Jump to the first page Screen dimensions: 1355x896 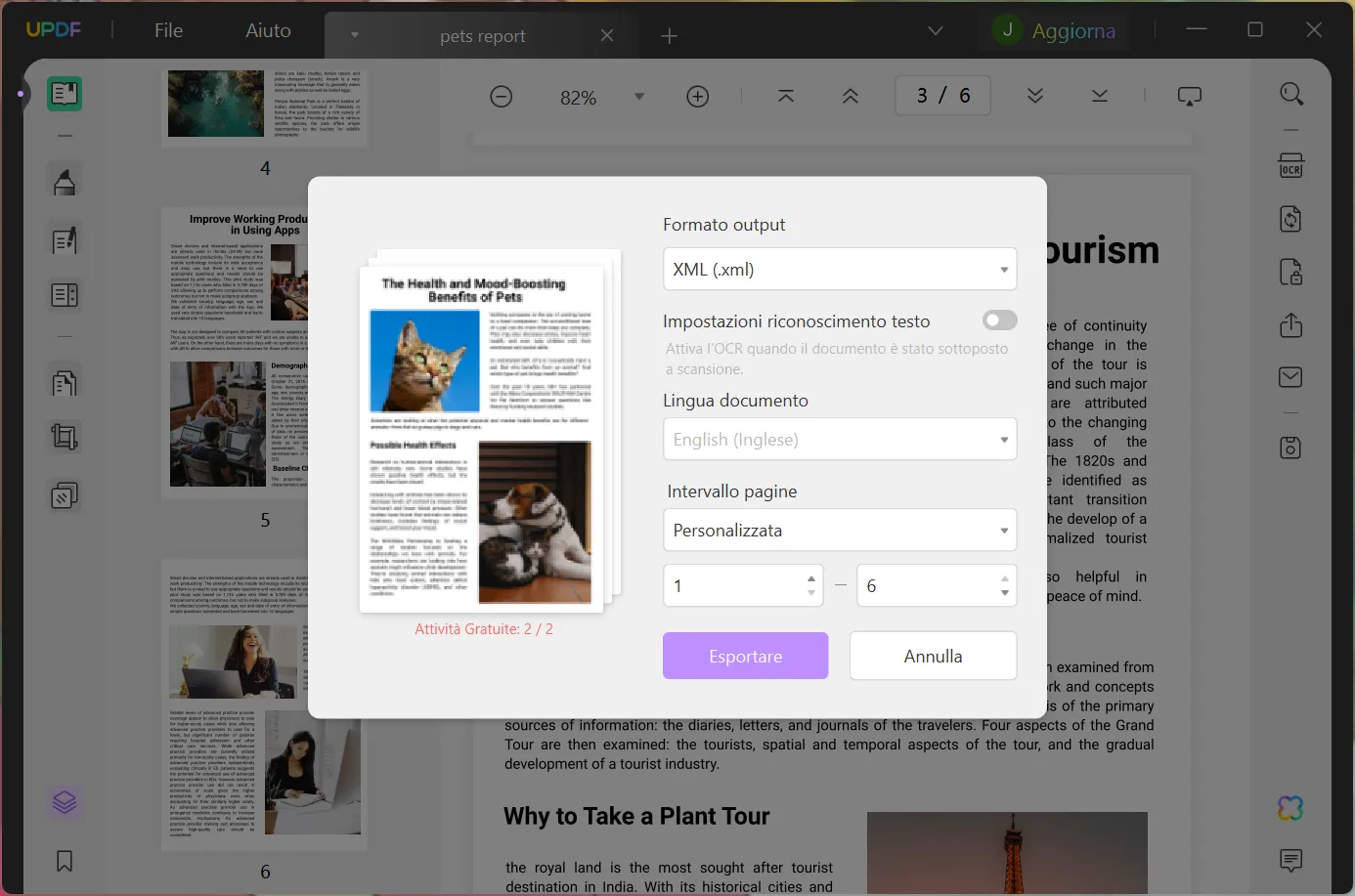pyautogui.click(x=786, y=96)
